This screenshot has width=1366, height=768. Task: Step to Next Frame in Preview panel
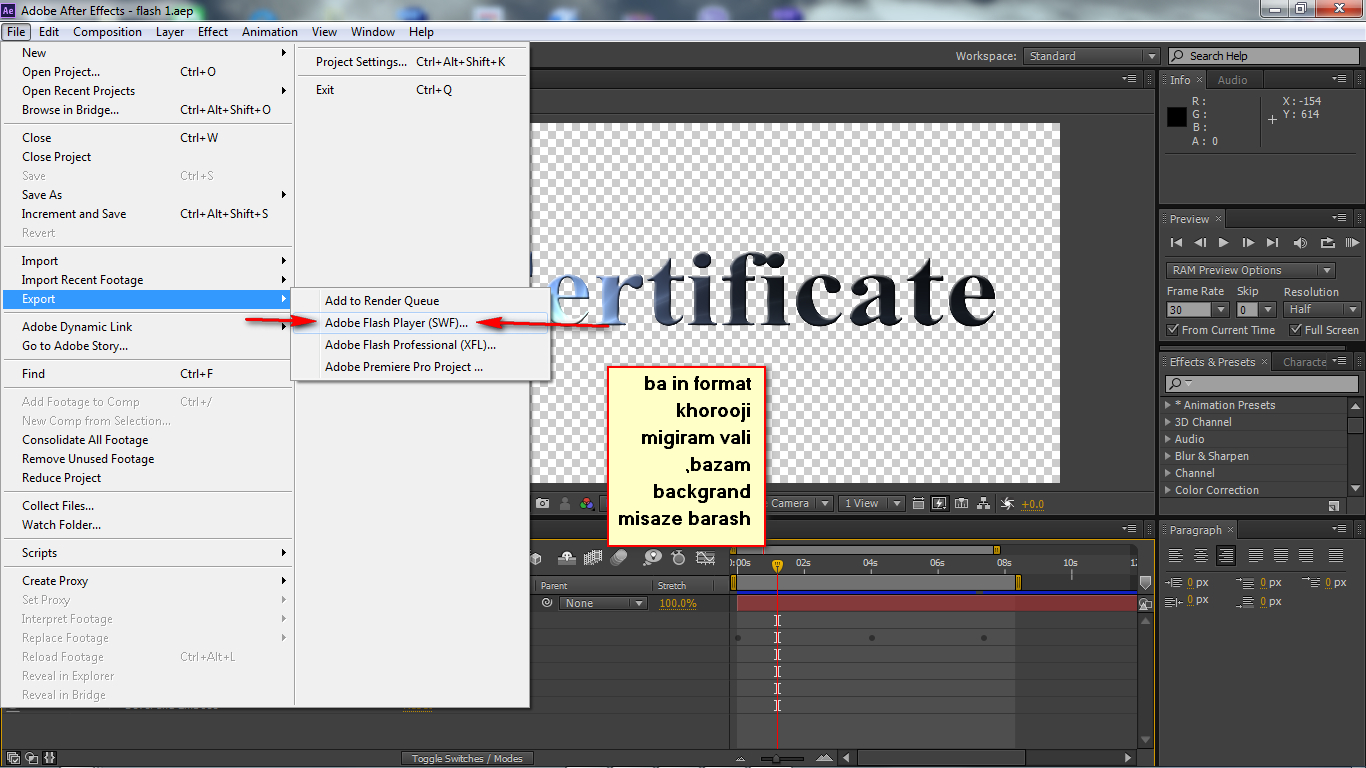click(1248, 243)
